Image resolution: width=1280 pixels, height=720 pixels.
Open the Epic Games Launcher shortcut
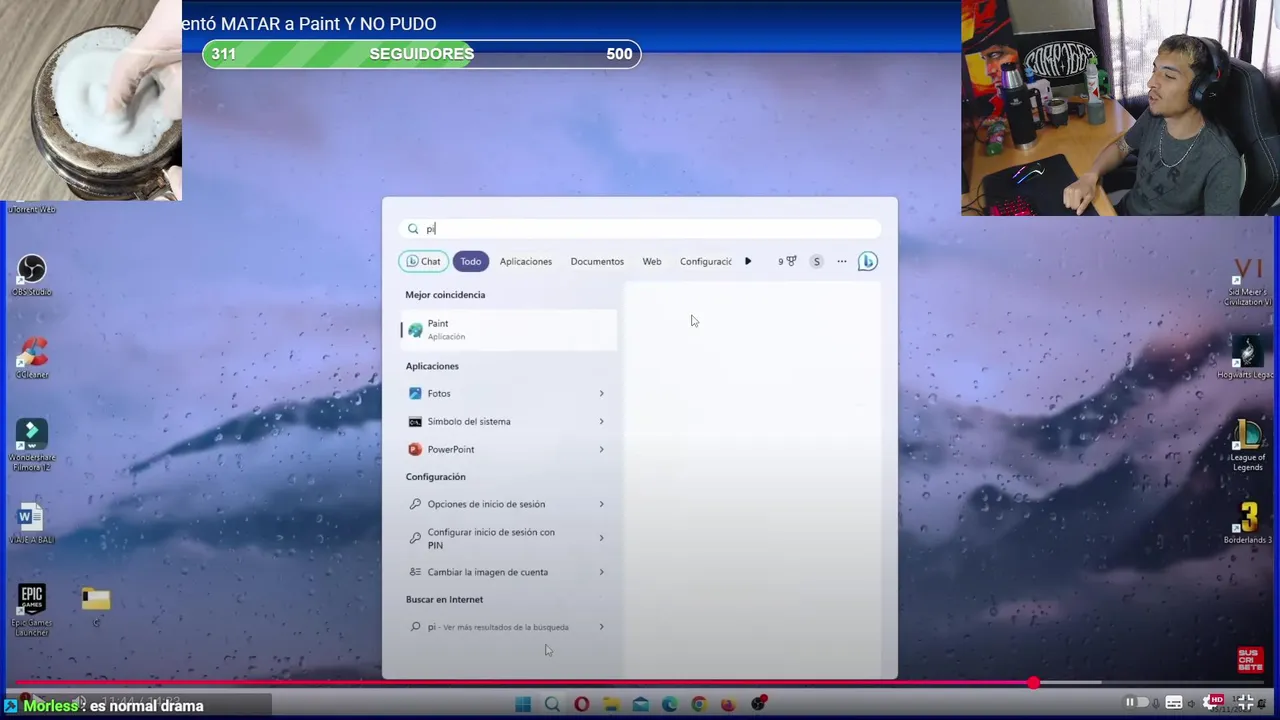pos(32,610)
